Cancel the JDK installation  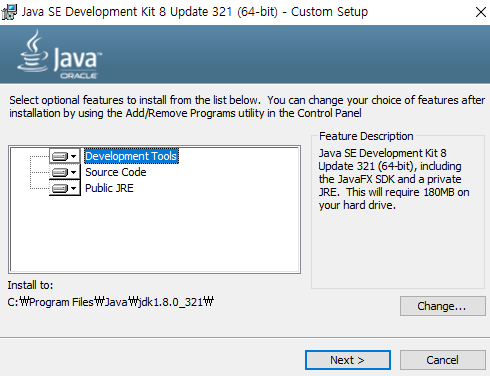point(443,360)
